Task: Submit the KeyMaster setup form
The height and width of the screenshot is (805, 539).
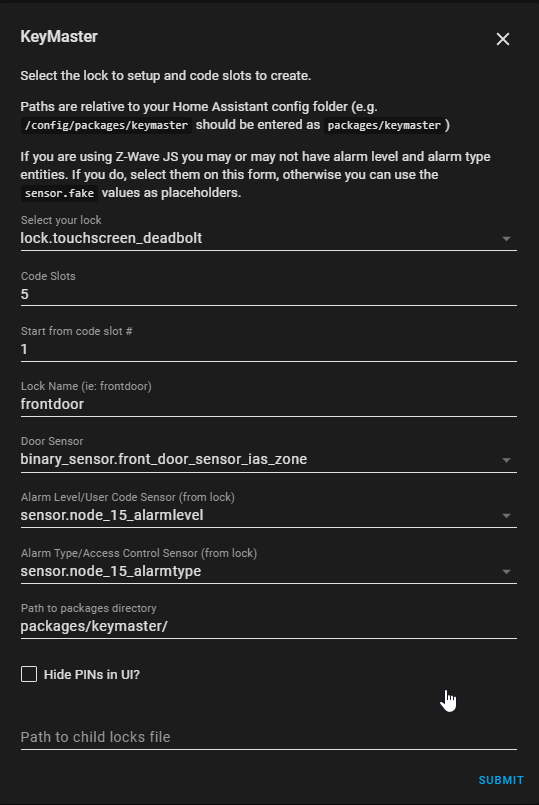Action: (x=501, y=780)
